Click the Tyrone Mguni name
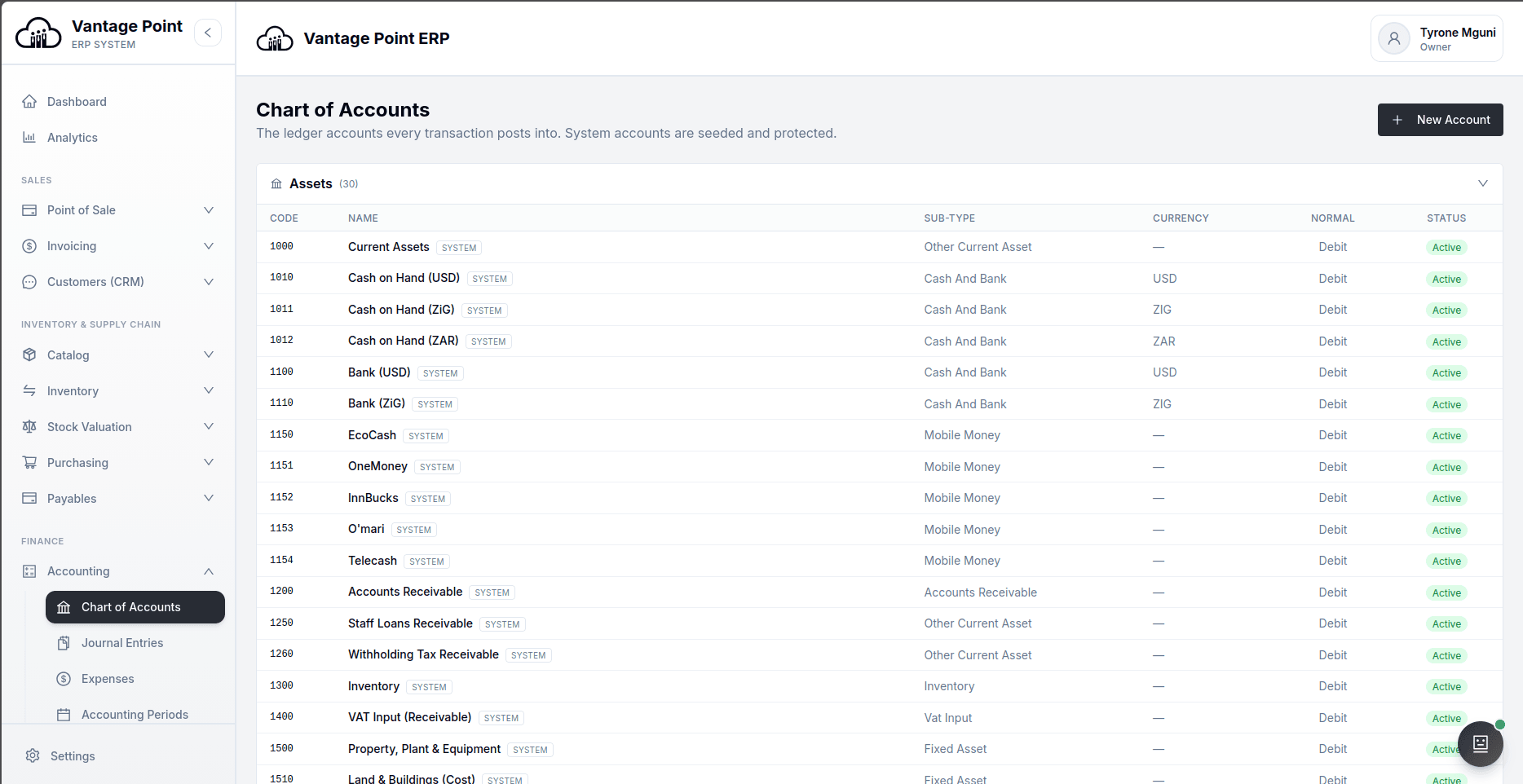Screen dimensions: 1523x784 pos(1458,33)
